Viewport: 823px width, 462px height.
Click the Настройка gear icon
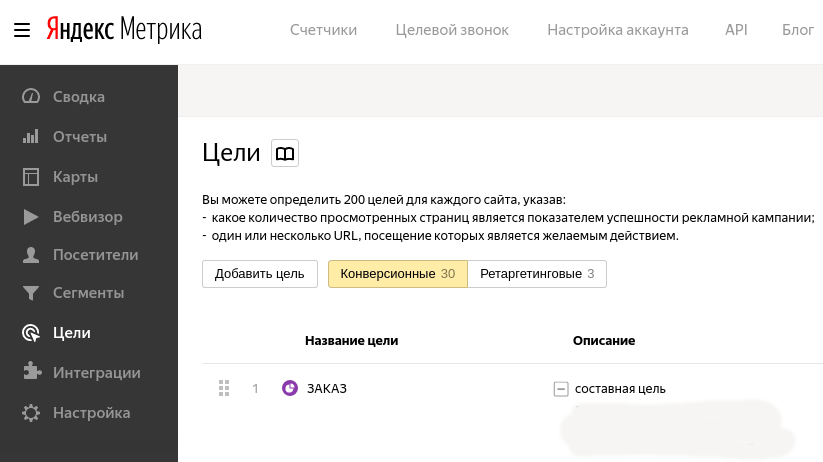pyautogui.click(x=31, y=413)
